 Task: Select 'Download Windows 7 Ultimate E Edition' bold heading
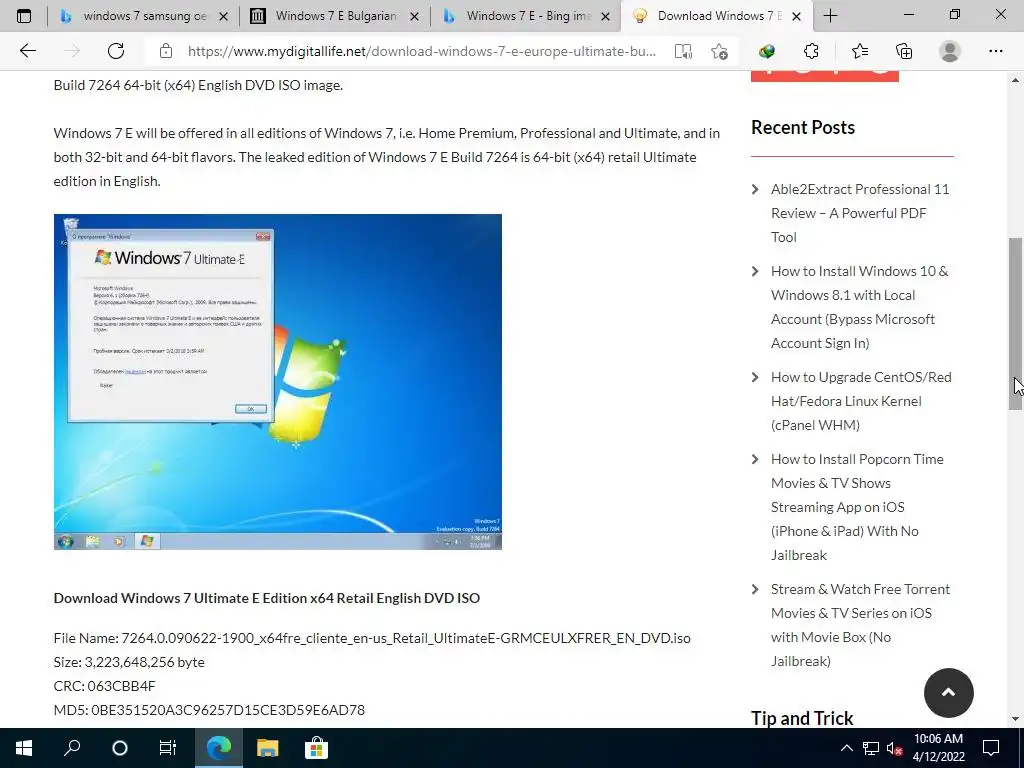(x=266, y=598)
